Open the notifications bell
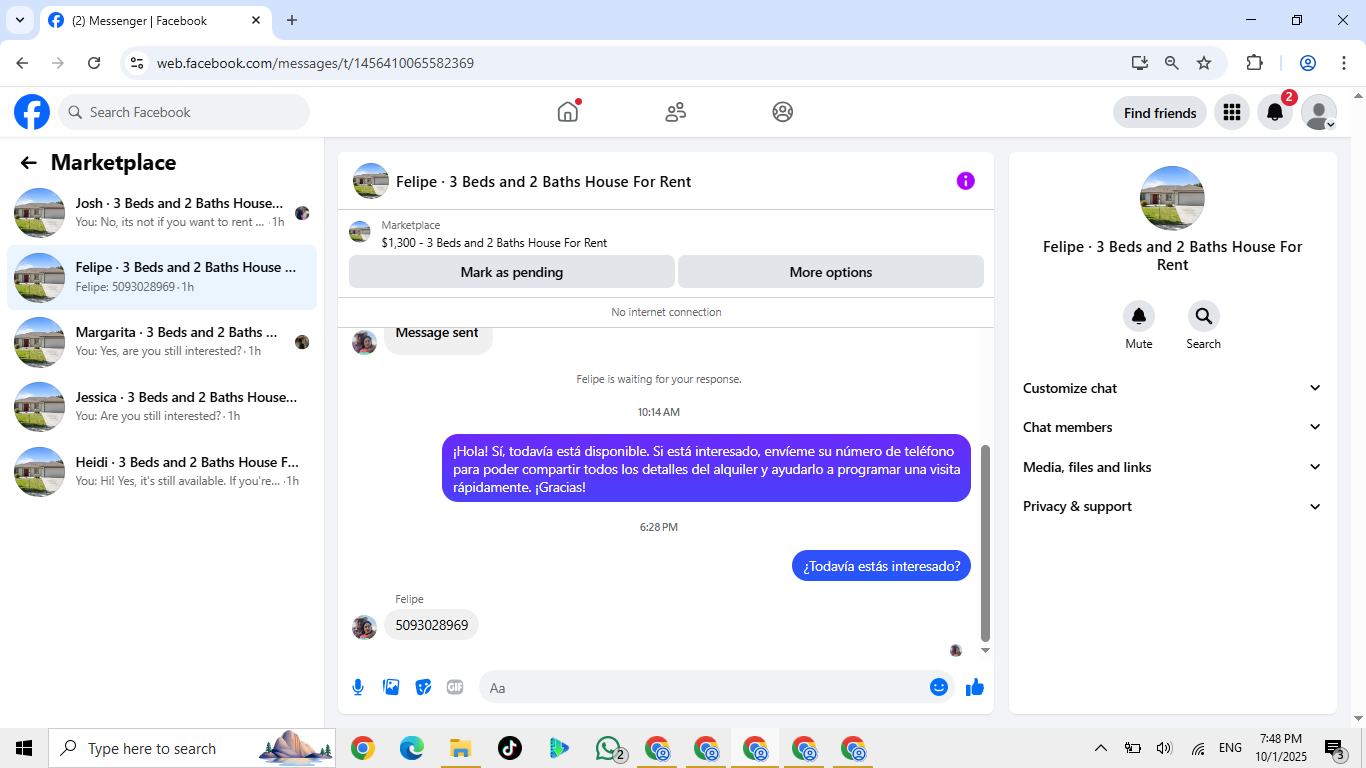This screenshot has width=1366, height=768. tap(1275, 112)
